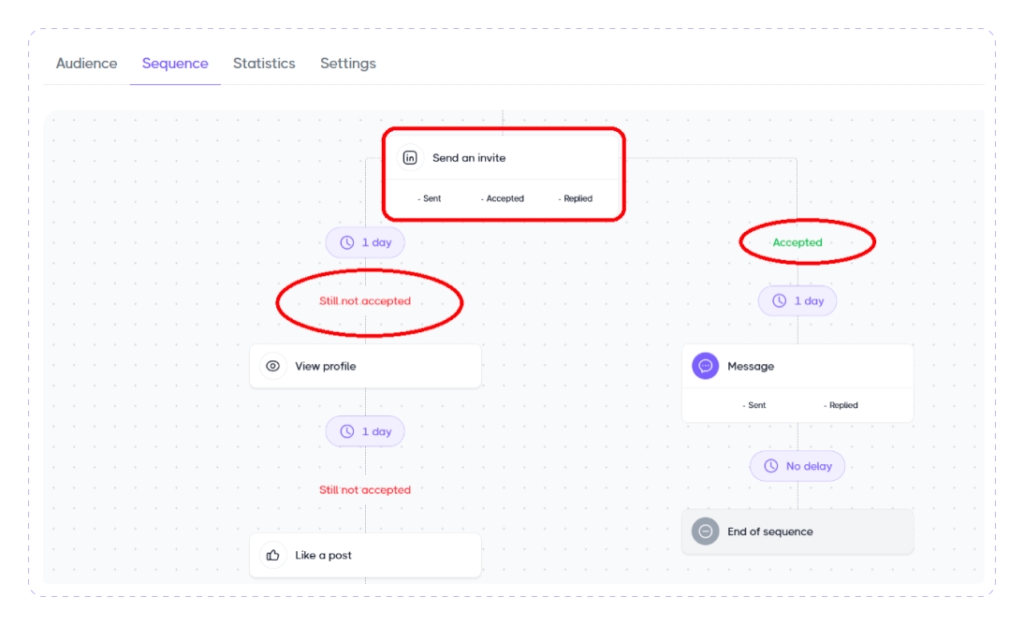Click the thumbs-up icon on Like a post
The image size is (1024, 625).
[273, 555]
